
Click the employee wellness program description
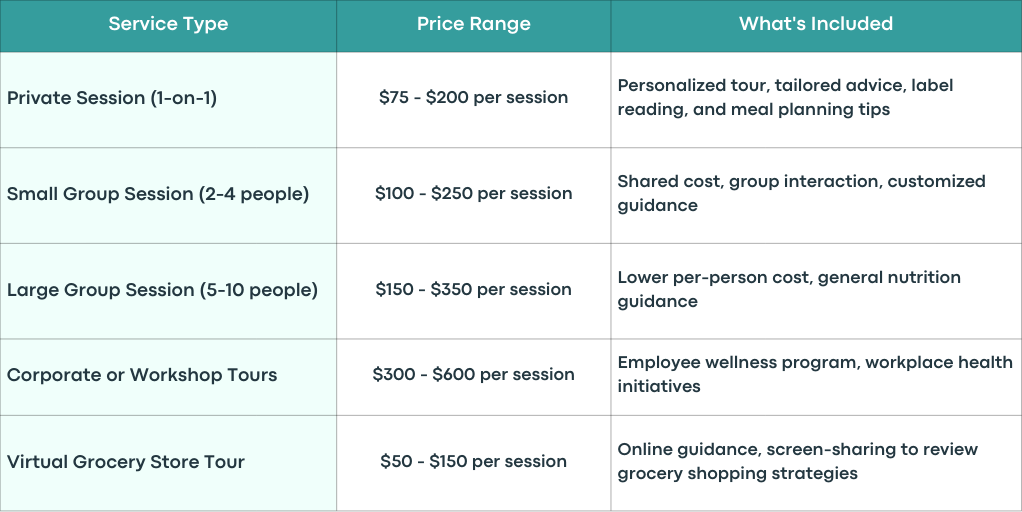[x=815, y=375]
